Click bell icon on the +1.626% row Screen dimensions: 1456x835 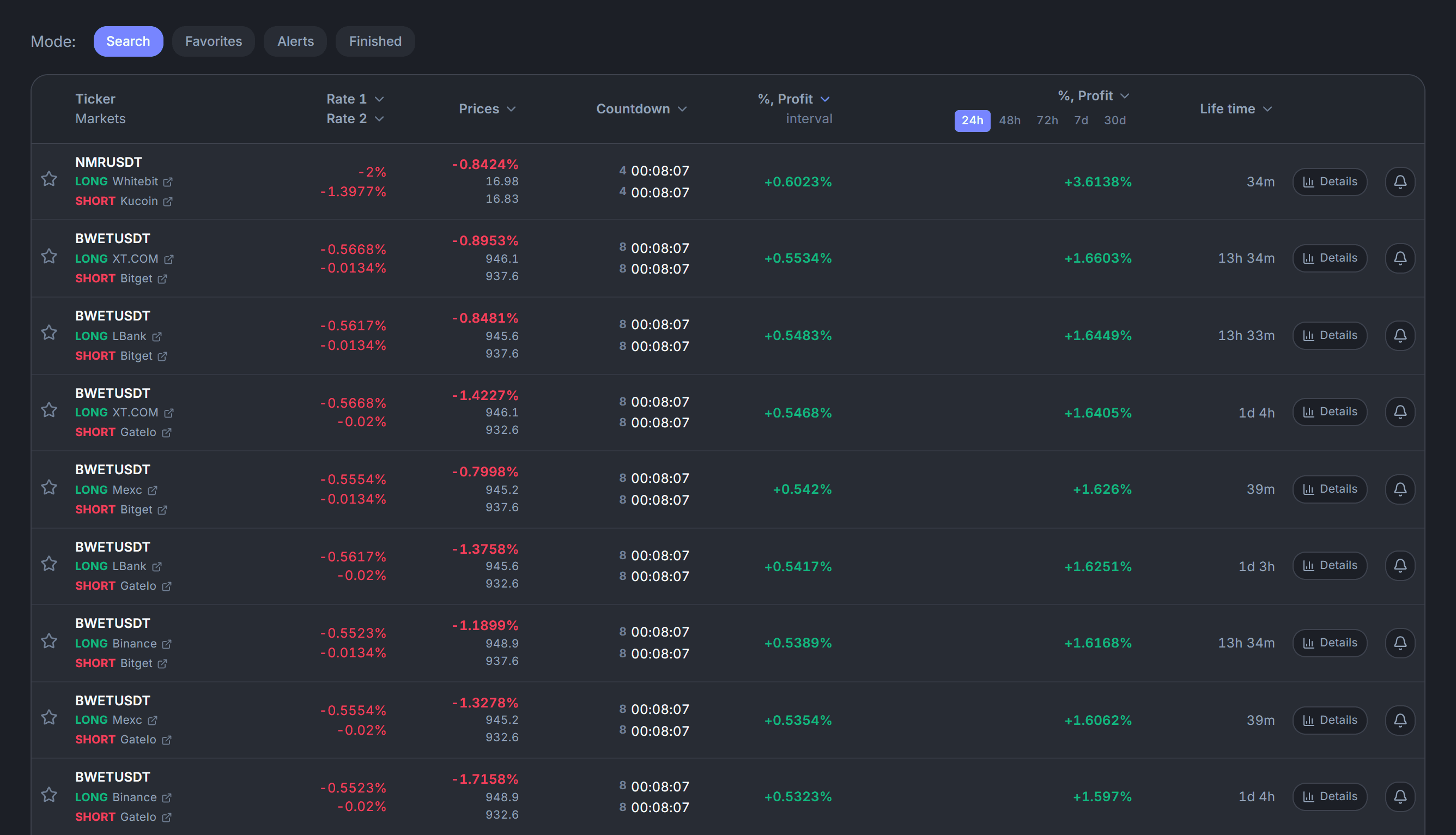click(x=1400, y=489)
